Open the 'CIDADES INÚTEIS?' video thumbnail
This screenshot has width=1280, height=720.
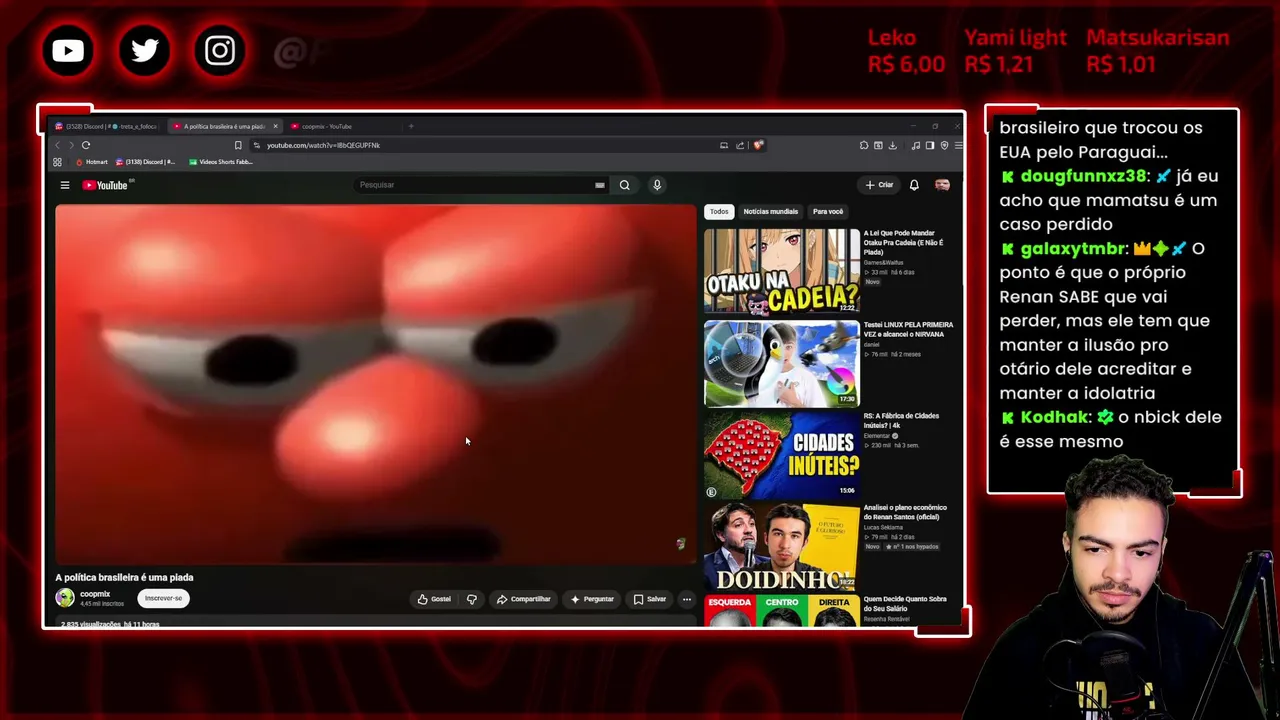point(782,455)
